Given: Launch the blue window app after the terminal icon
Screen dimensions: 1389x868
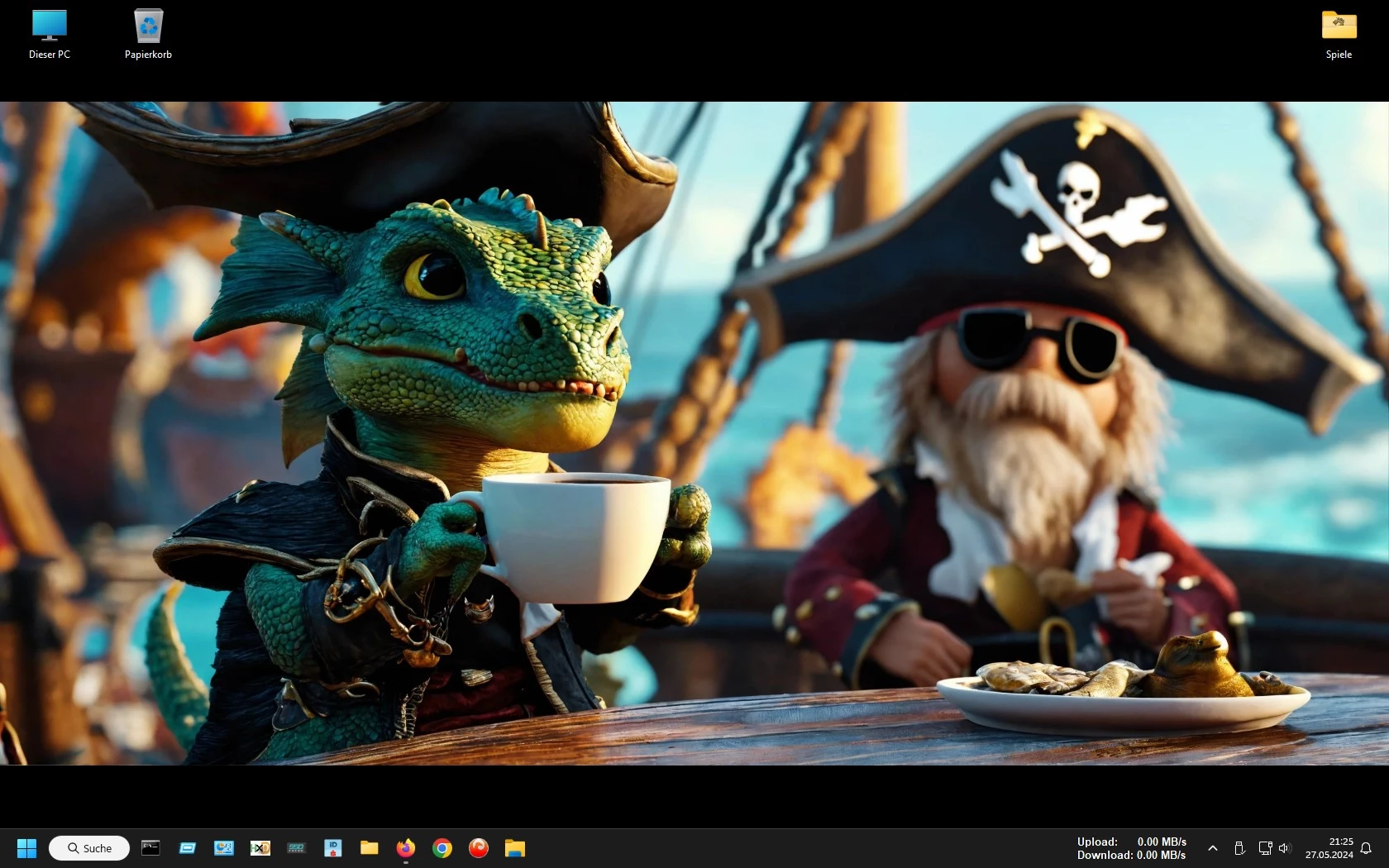Looking at the screenshot, I should pyautogui.click(x=188, y=847).
